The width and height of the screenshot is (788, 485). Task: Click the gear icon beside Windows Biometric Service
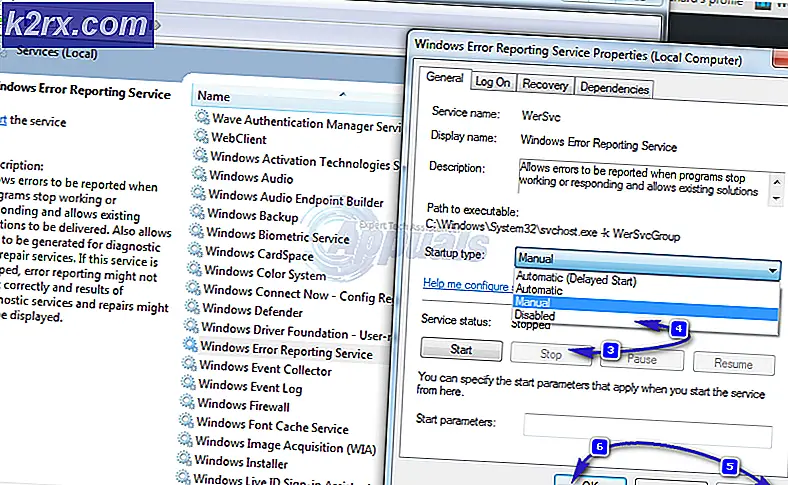pyautogui.click(x=196, y=231)
